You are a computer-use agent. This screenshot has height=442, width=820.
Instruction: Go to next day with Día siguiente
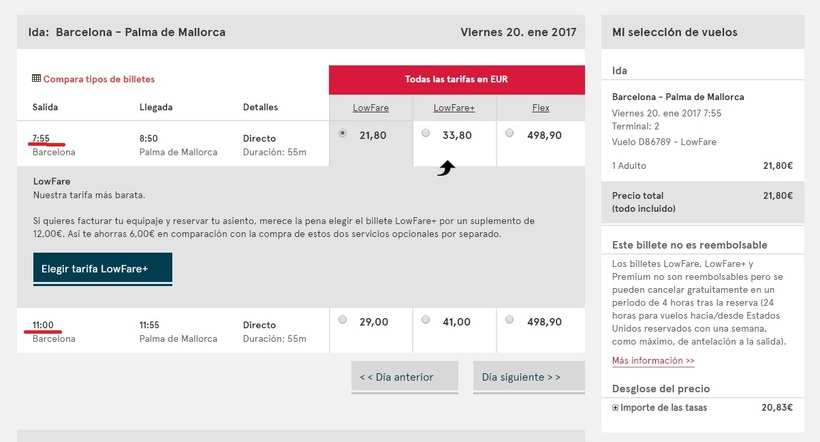coord(521,377)
